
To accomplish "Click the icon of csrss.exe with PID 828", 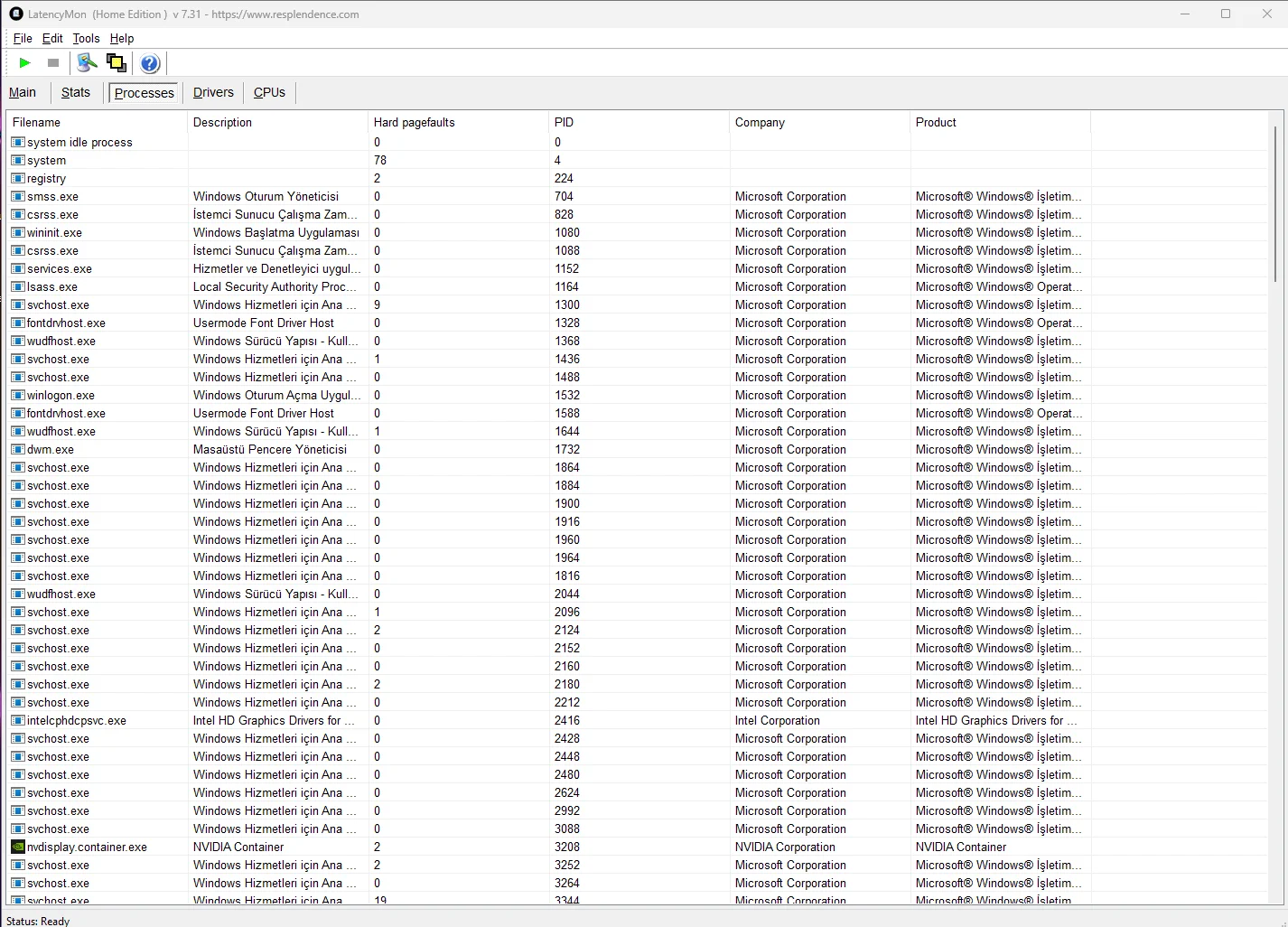I will click(x=18, y=214).
